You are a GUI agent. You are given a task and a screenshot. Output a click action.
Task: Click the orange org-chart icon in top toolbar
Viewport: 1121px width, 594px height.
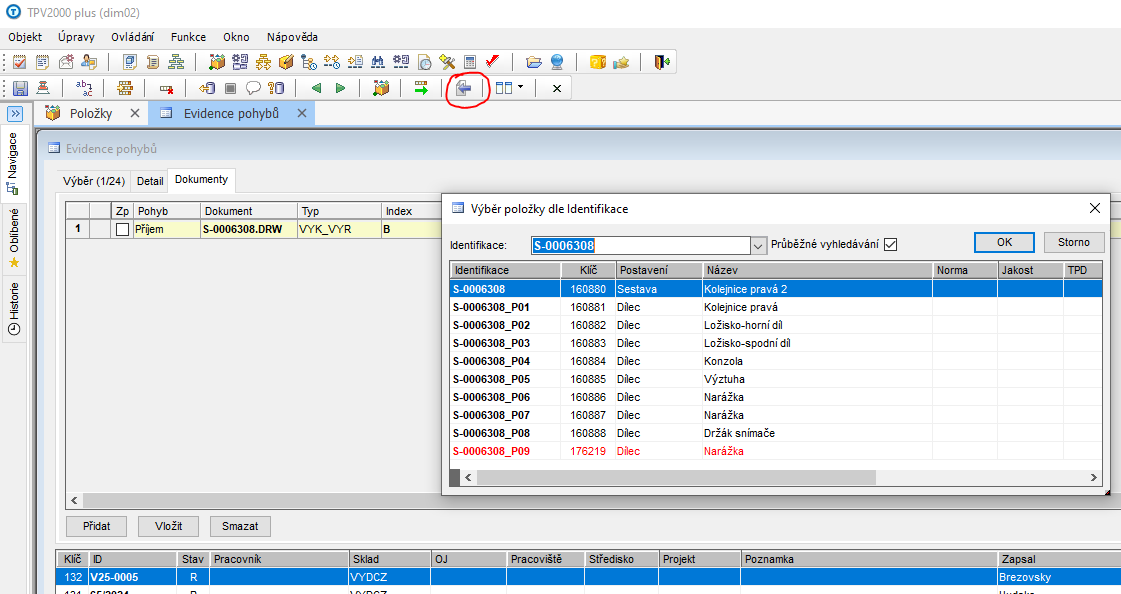(263, 62)
